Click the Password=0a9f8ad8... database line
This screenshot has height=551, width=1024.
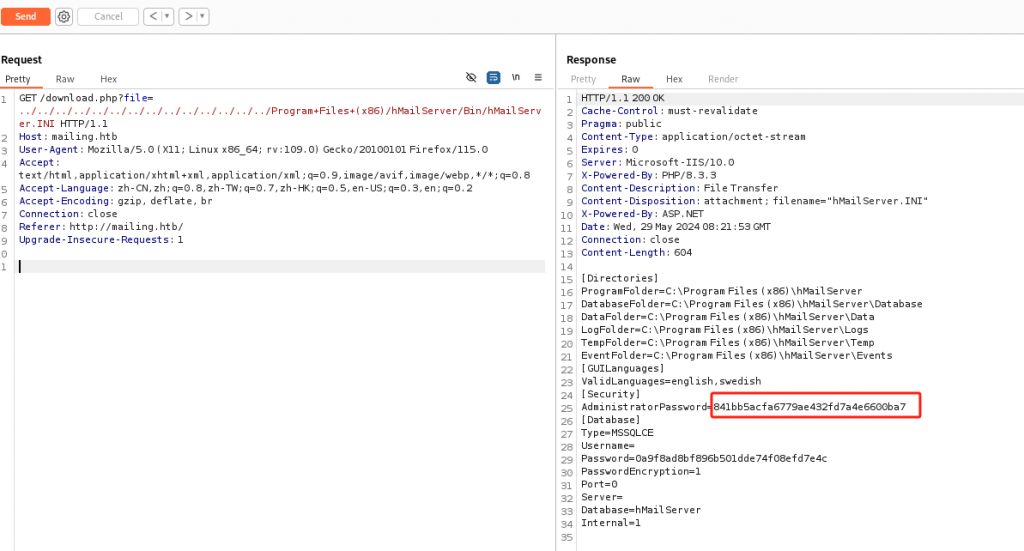(x=704, y=458)
